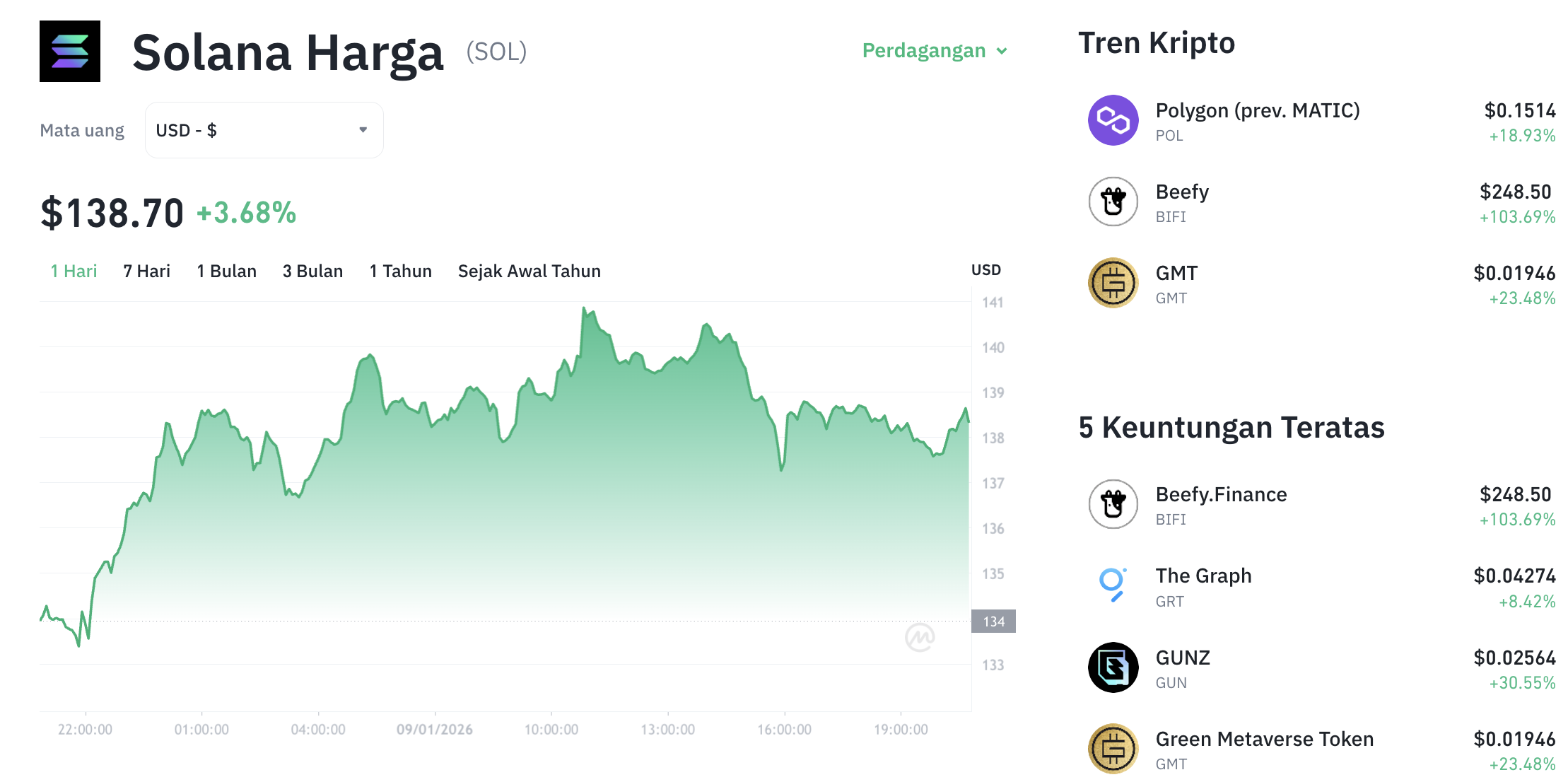Click the chevron next to USD - $
Screen dimensions: 1568x782
pyautogui.click(x=363, y=129)
